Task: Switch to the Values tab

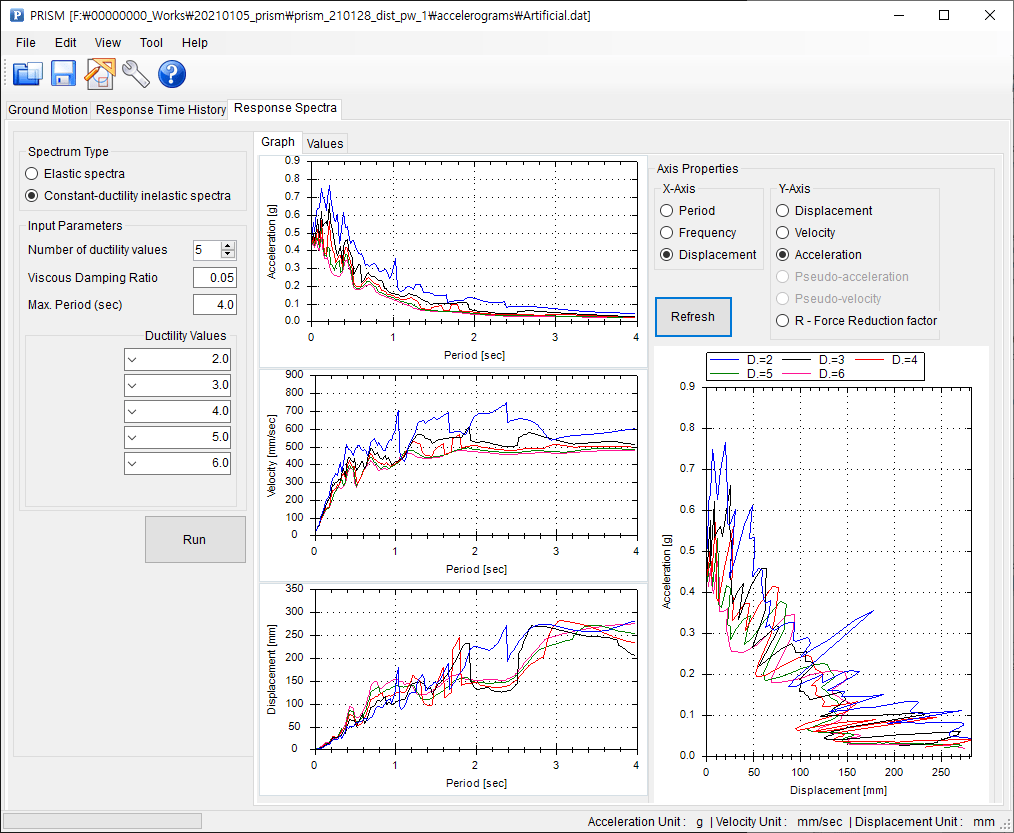Action: [324, 143]
